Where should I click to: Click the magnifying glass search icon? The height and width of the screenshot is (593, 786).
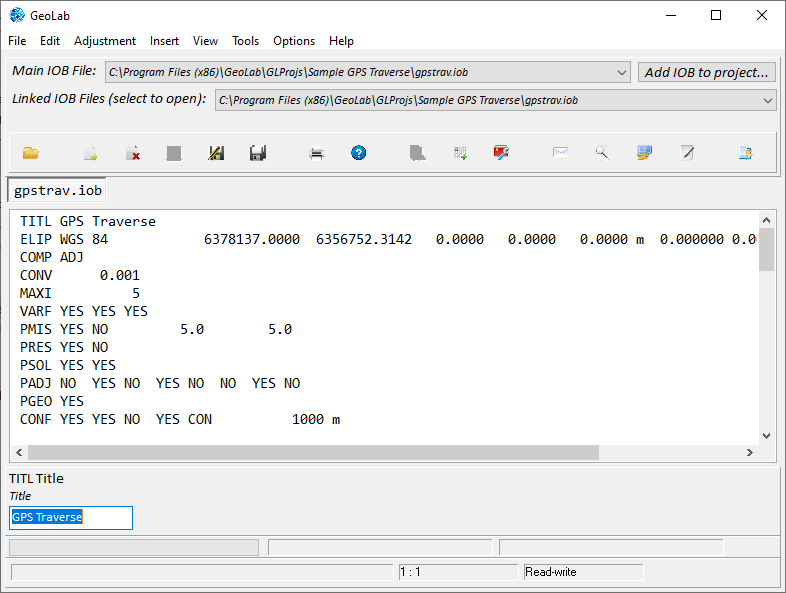coord(602,153)
